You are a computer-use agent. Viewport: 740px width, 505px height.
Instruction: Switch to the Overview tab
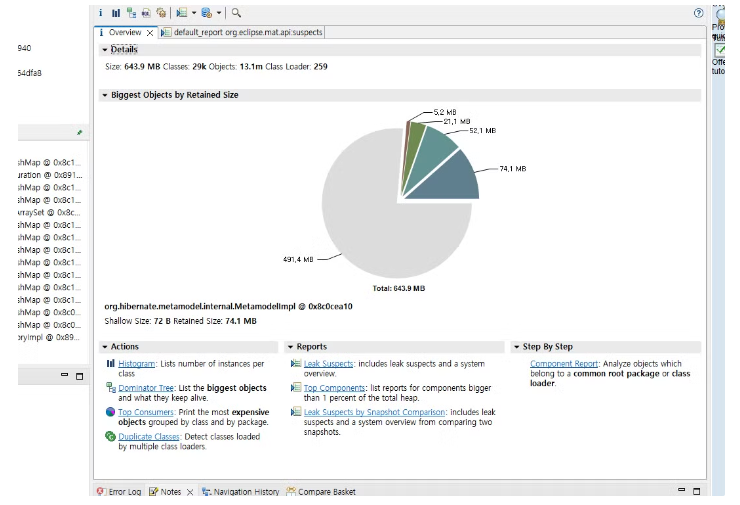pos(125,32)
